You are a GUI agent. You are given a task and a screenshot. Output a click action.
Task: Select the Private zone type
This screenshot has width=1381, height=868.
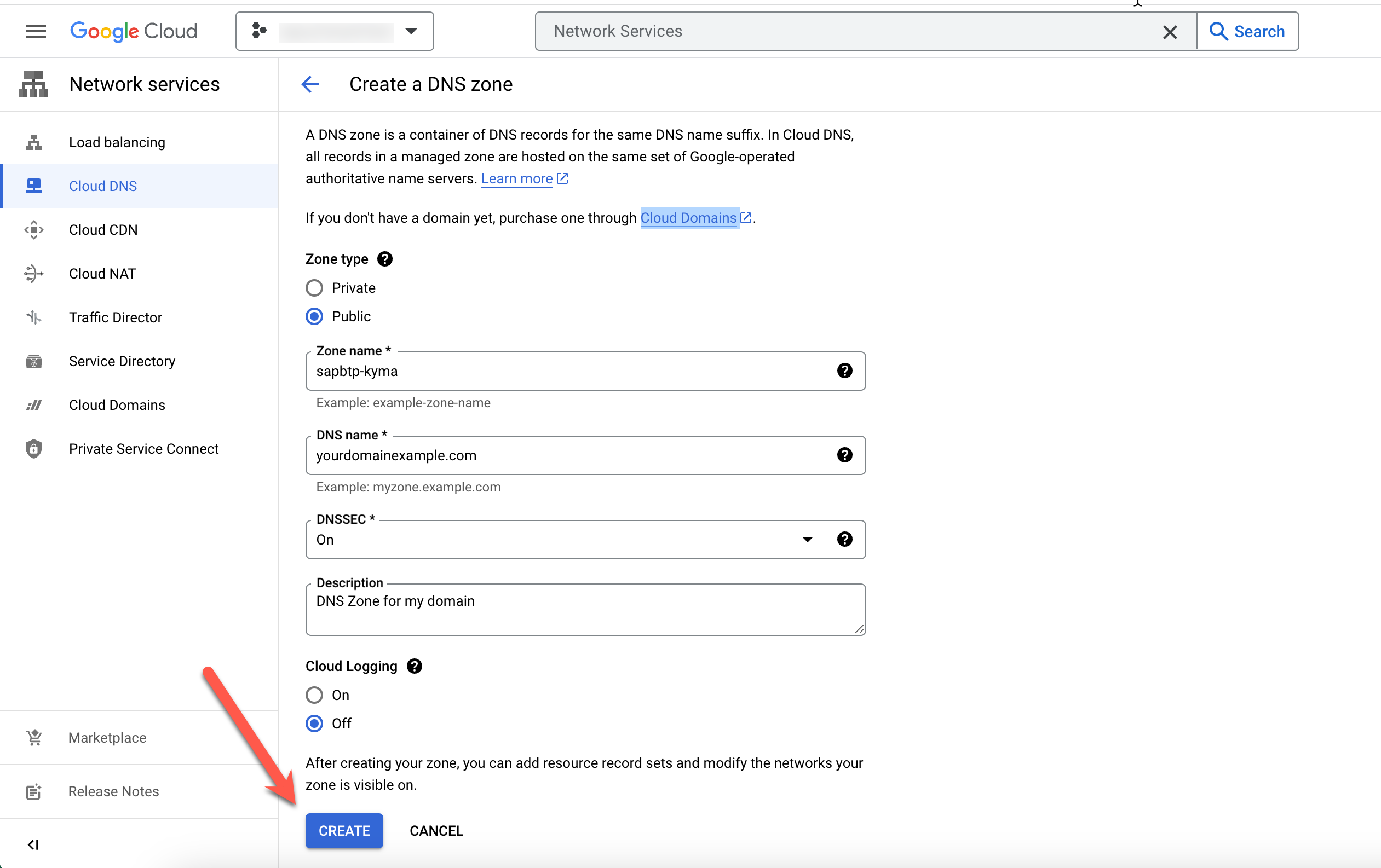314,288
